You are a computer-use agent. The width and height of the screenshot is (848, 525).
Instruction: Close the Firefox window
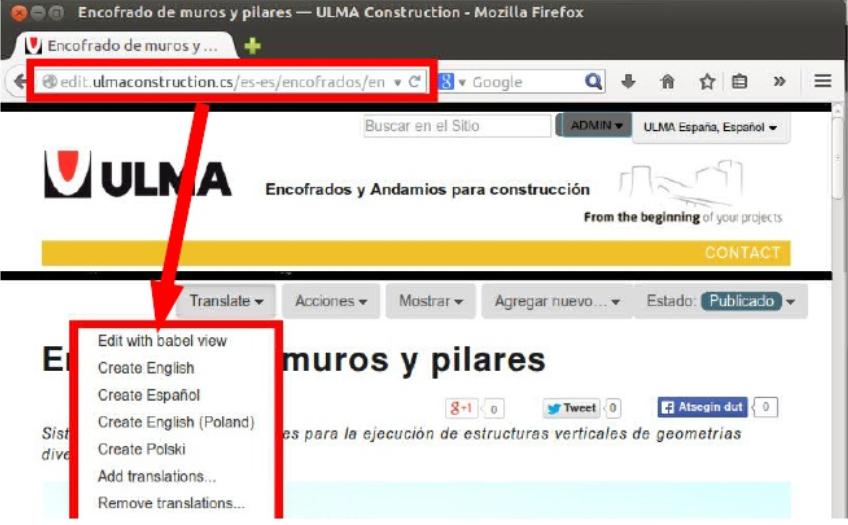[x=18, y=12]
